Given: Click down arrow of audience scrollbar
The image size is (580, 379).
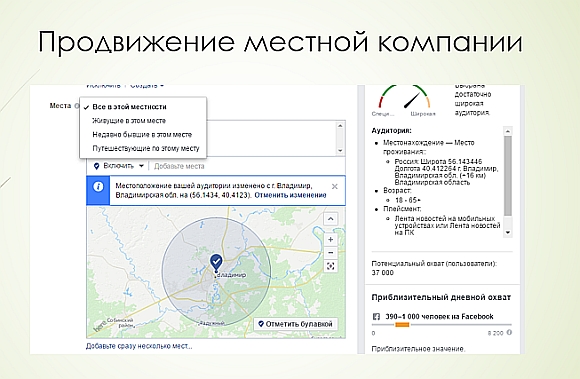Looking at the screenshot, I should tap(508, 233).
